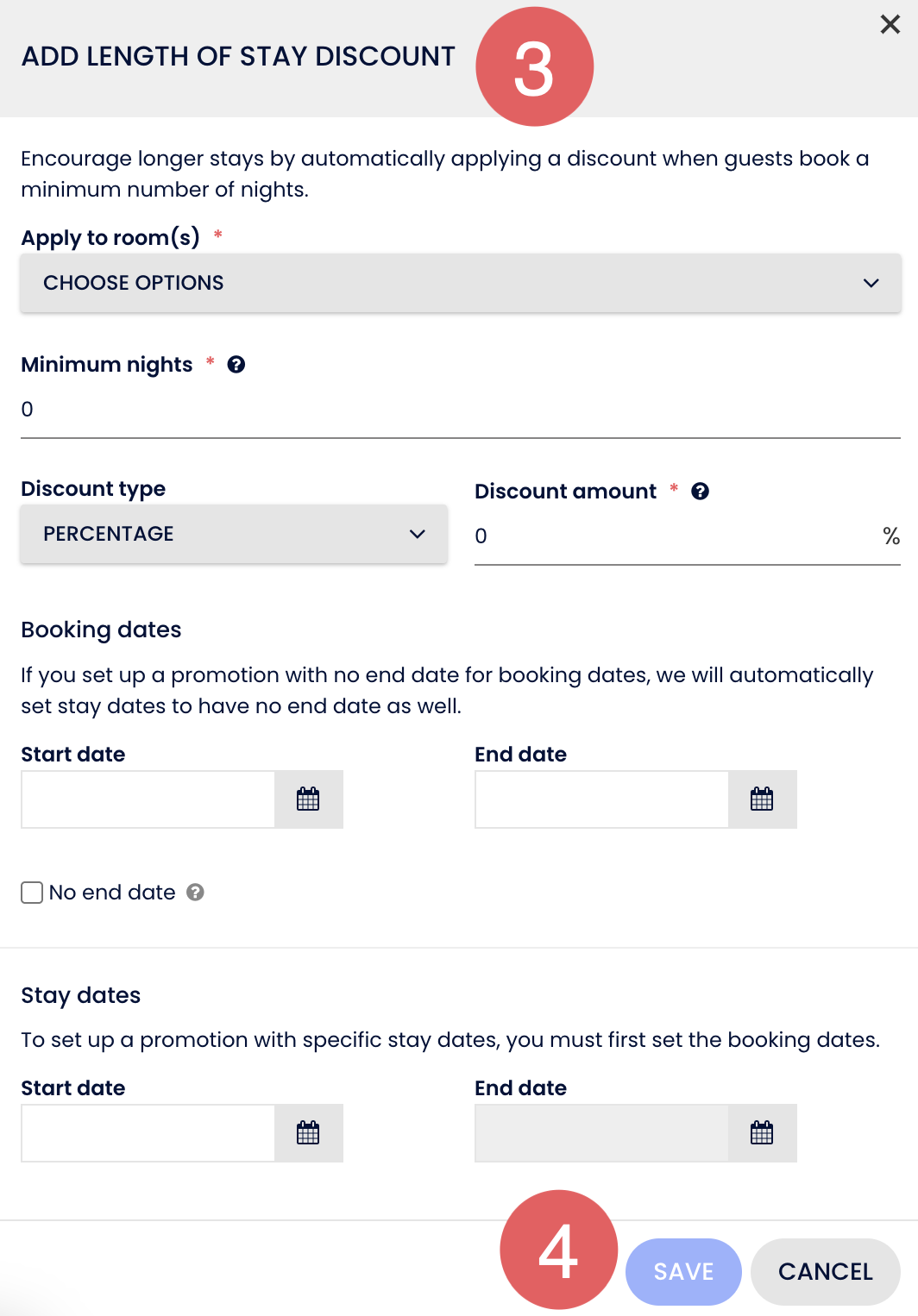Show the Discount amount help tooltip
Image resolution: width=918 pixels, height=1316 pixels.
coord(701,492)
